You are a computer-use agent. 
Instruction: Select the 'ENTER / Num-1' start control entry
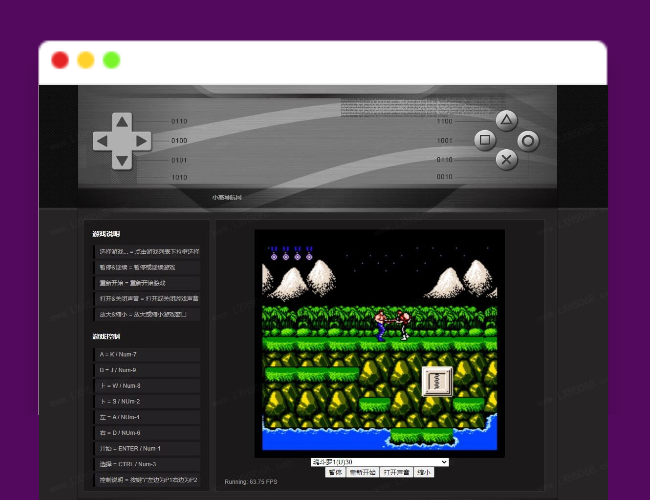[147, 449]
